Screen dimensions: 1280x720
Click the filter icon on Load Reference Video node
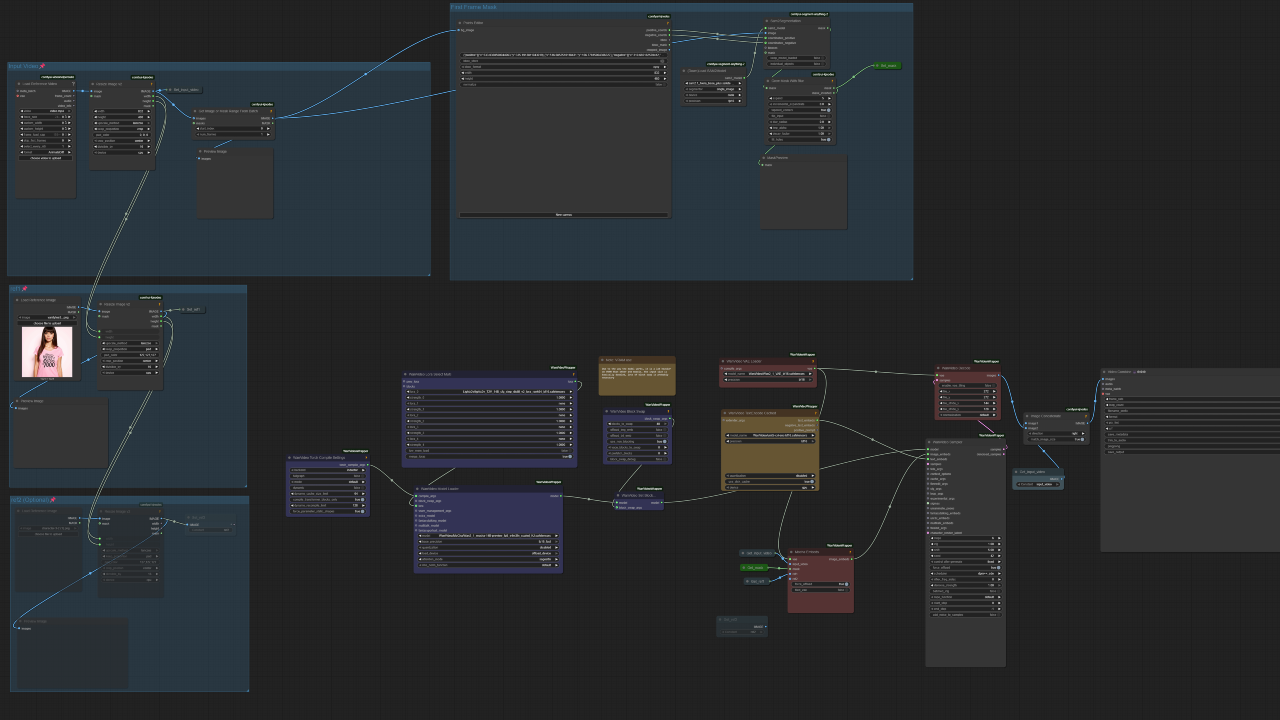coord(74,84)
